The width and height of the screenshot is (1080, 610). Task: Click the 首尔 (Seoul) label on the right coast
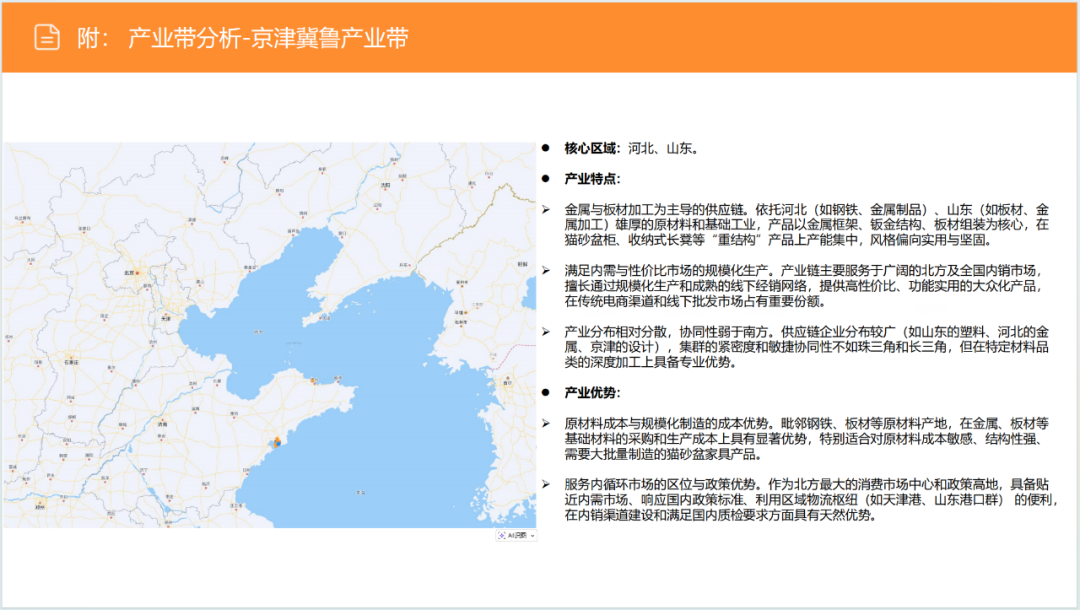507,383
